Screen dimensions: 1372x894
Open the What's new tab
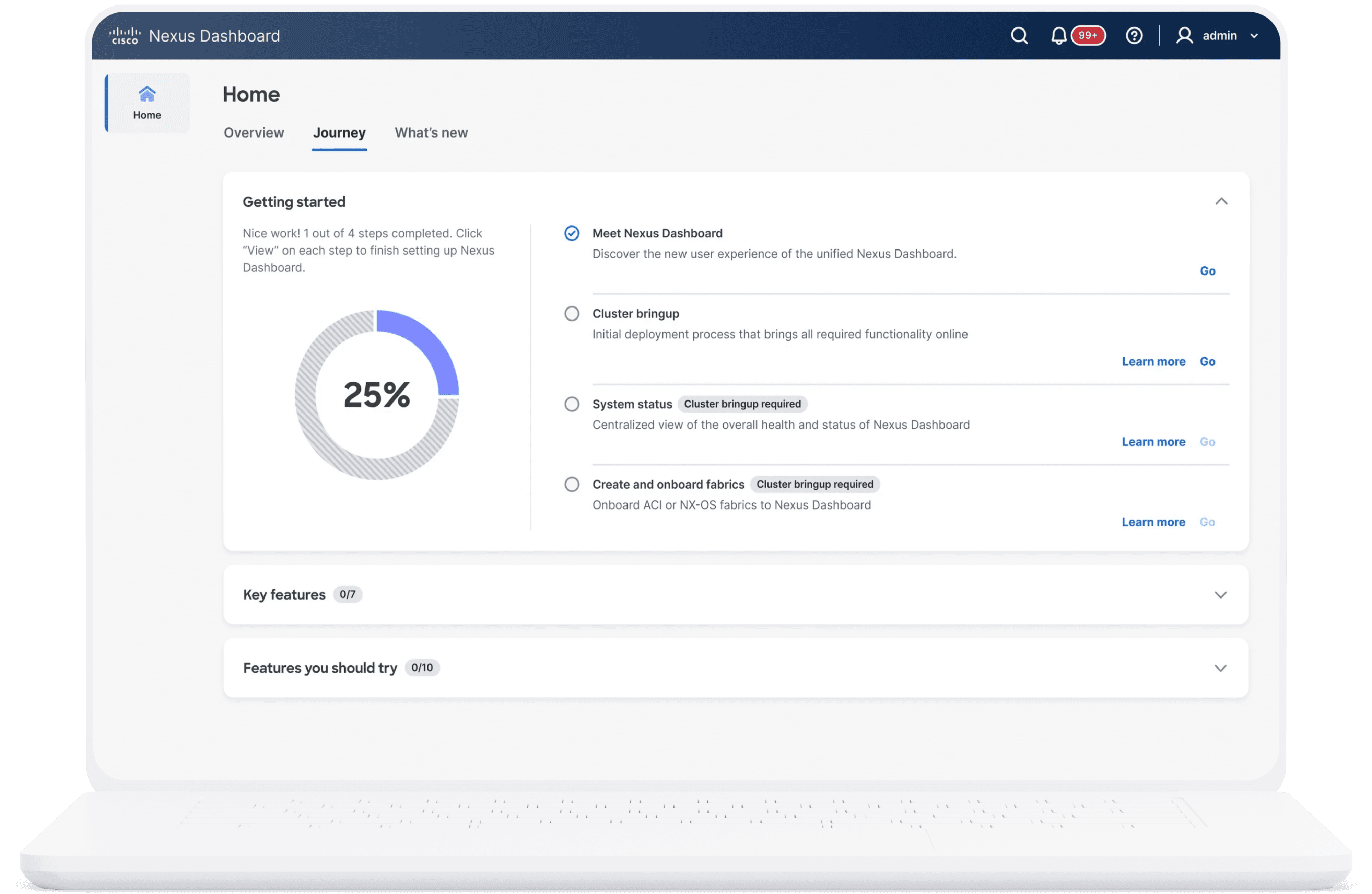(431, 133)
